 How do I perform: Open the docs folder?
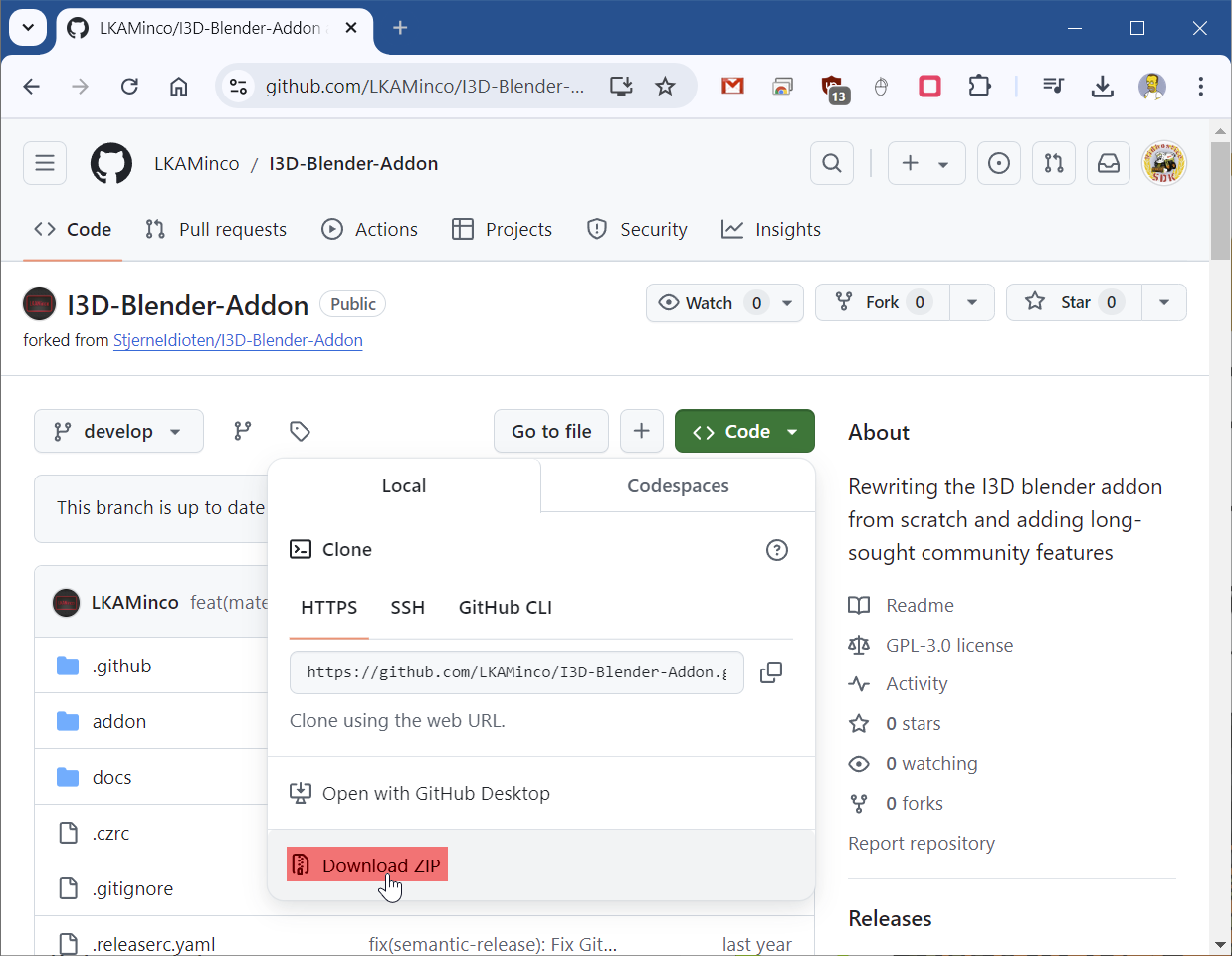pos(112,778)
